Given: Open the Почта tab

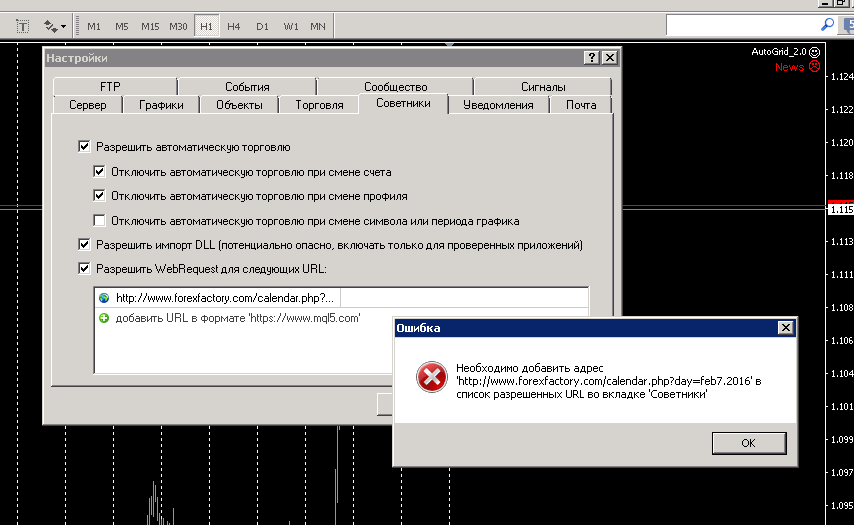Looking at the screenshot, I should [581, 105].
